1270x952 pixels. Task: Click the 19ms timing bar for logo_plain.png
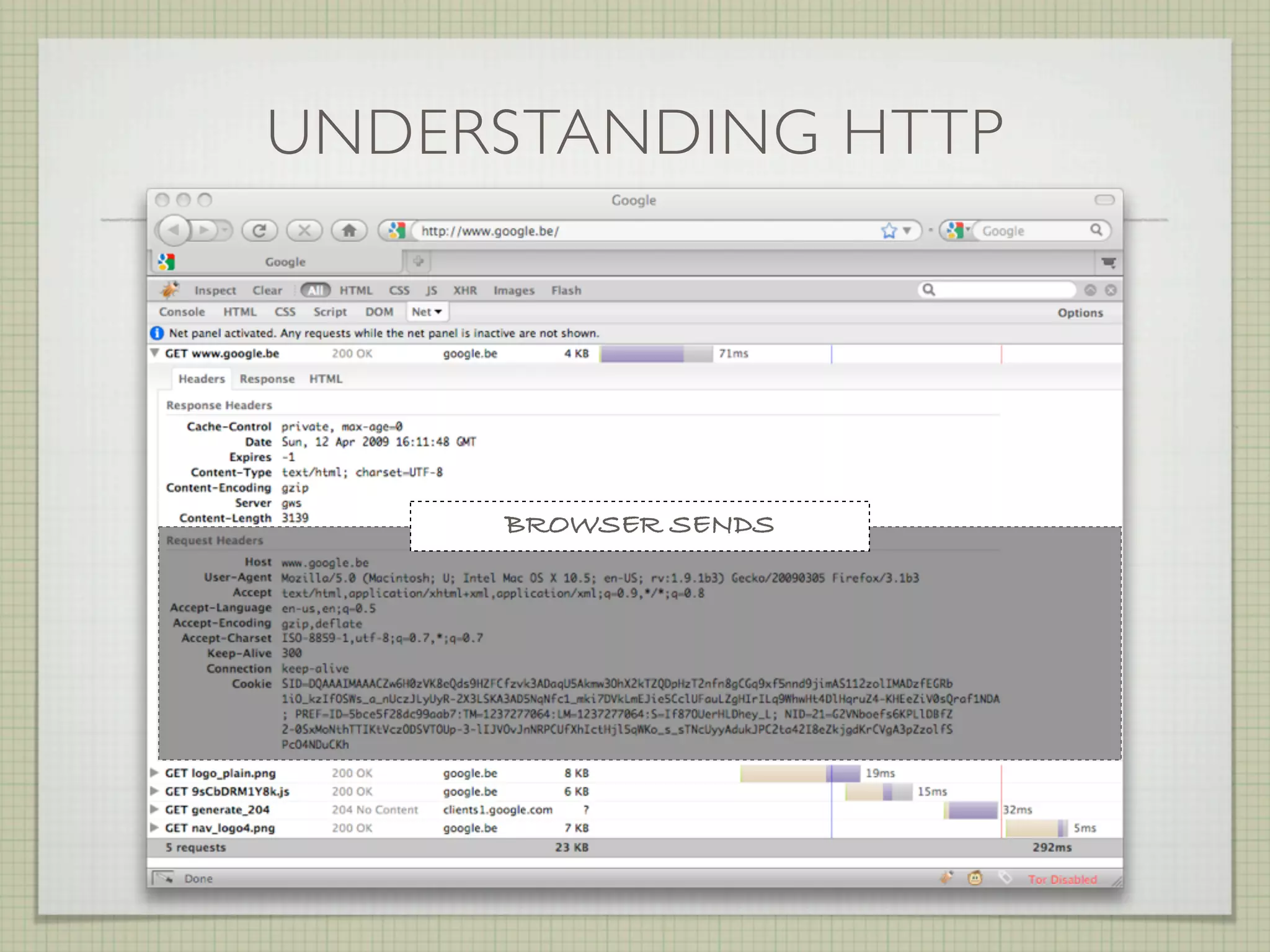(800, 773)
